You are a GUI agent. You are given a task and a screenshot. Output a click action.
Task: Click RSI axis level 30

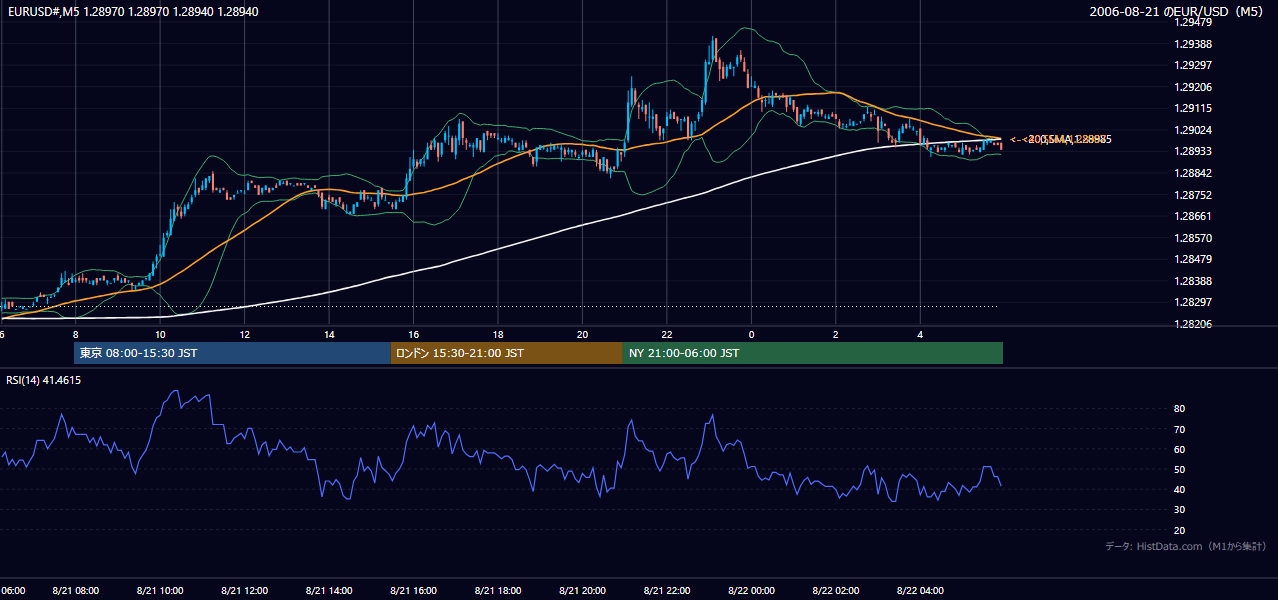pyautogui.click(x=1180, y=510)
